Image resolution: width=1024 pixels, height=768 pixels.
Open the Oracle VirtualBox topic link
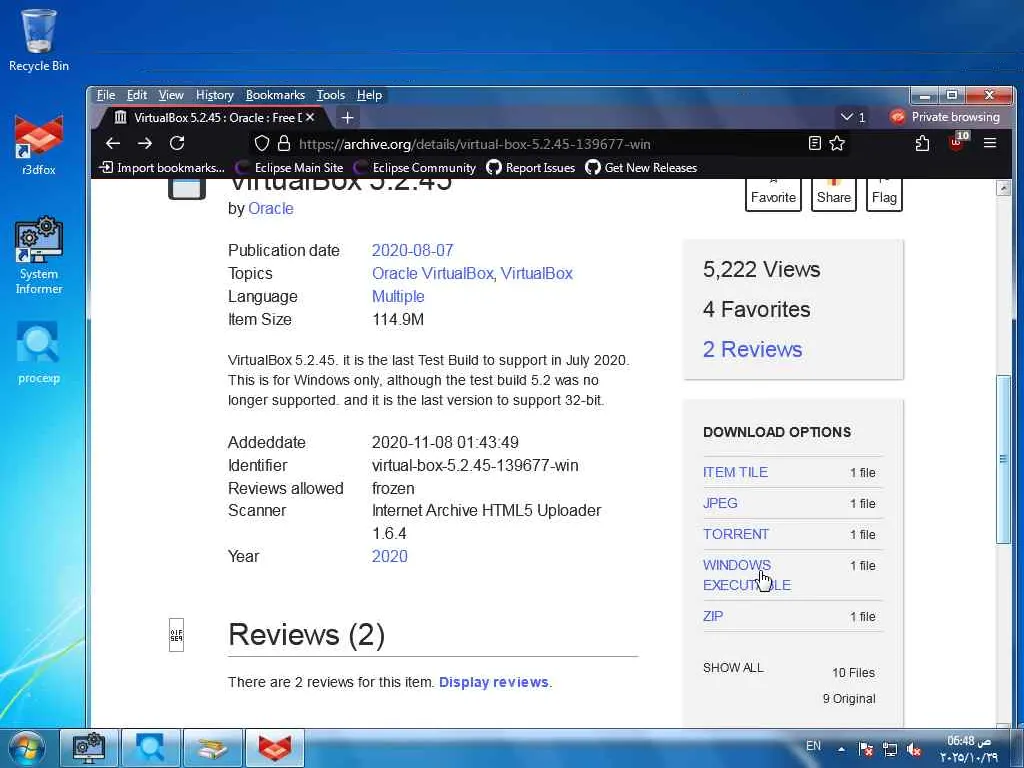click(x=432, y=273)
